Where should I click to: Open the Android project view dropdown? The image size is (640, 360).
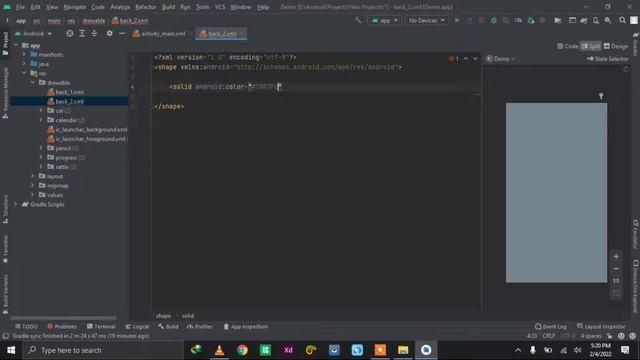(x=33, y=33)
